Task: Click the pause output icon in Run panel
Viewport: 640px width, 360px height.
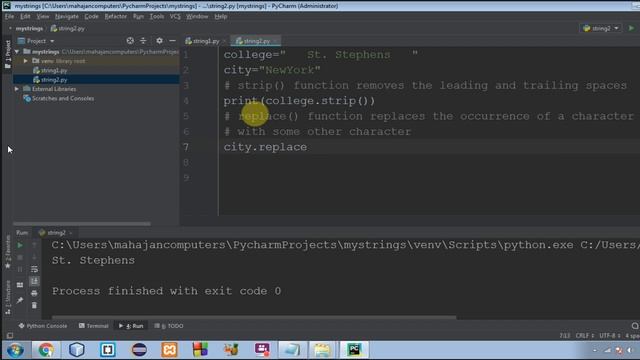Action: click(x=20, y=269)
